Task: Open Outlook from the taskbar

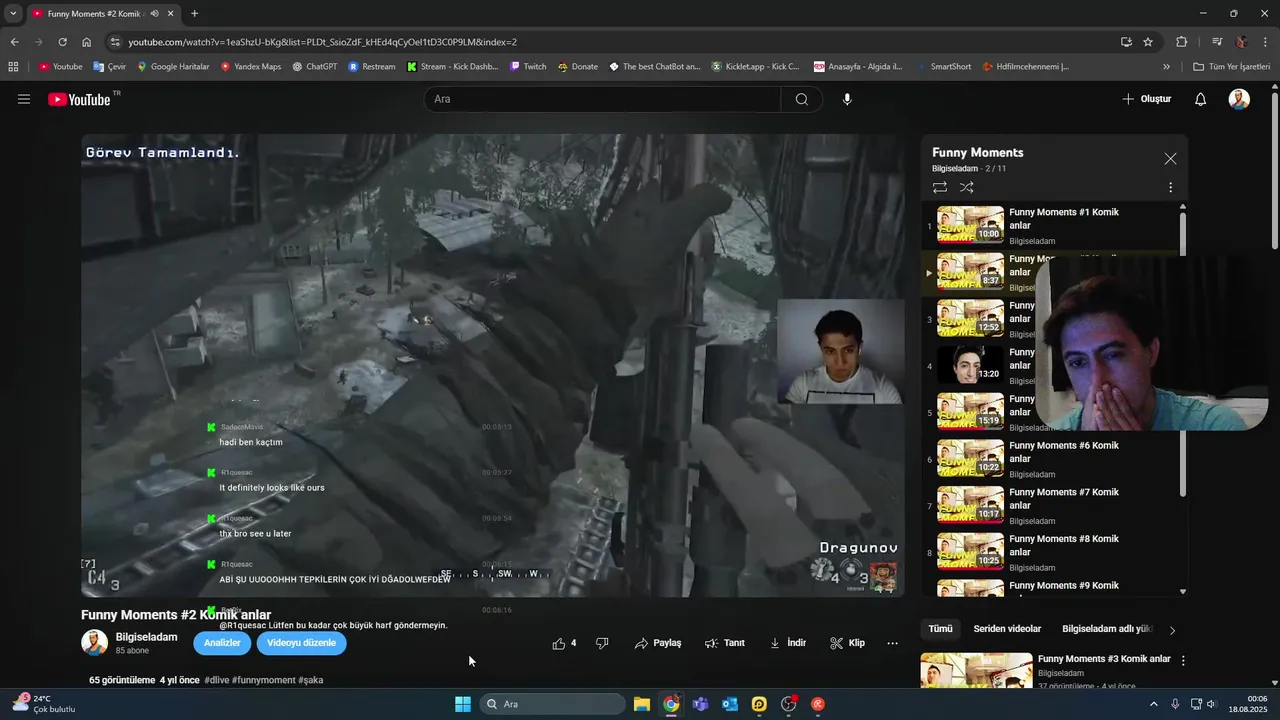Action: click(x=730, y=704)
